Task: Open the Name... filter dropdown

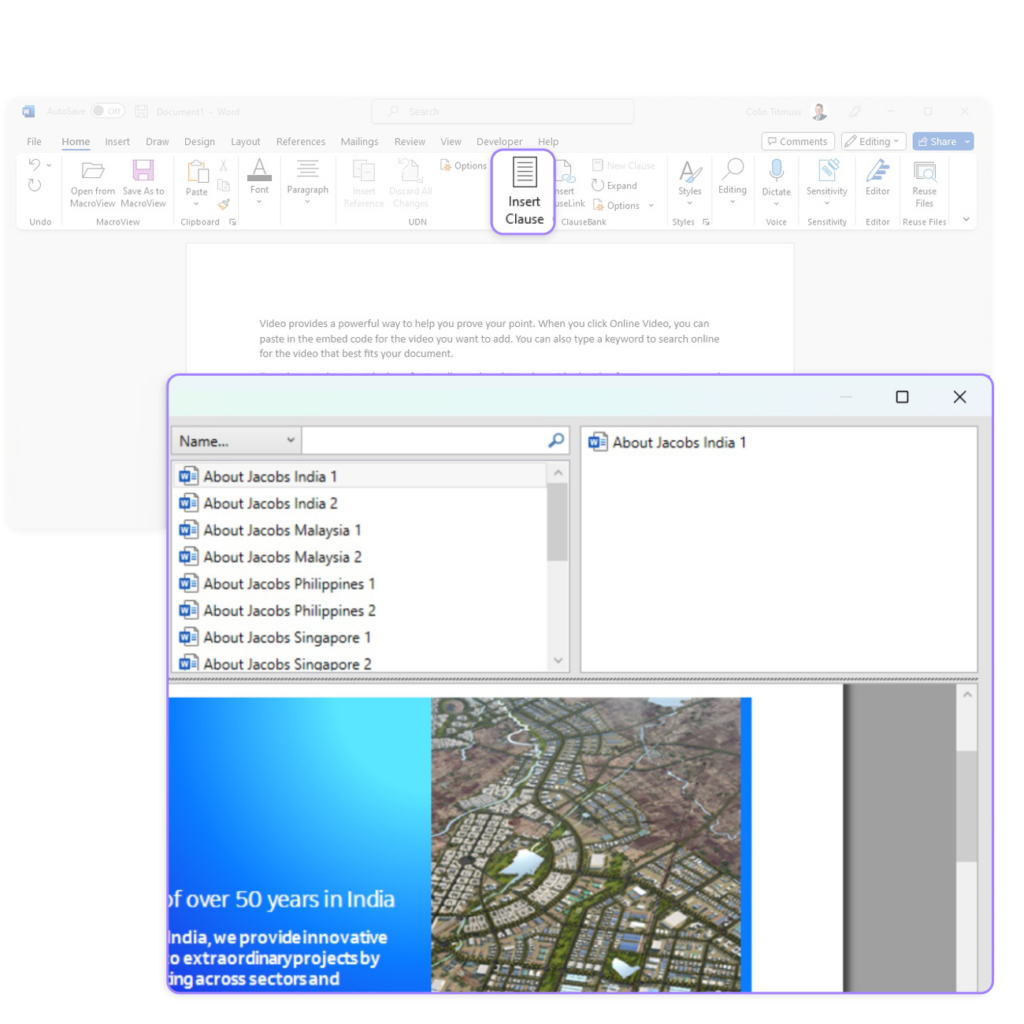Action: pyautogui.click(x=236, y=441)
